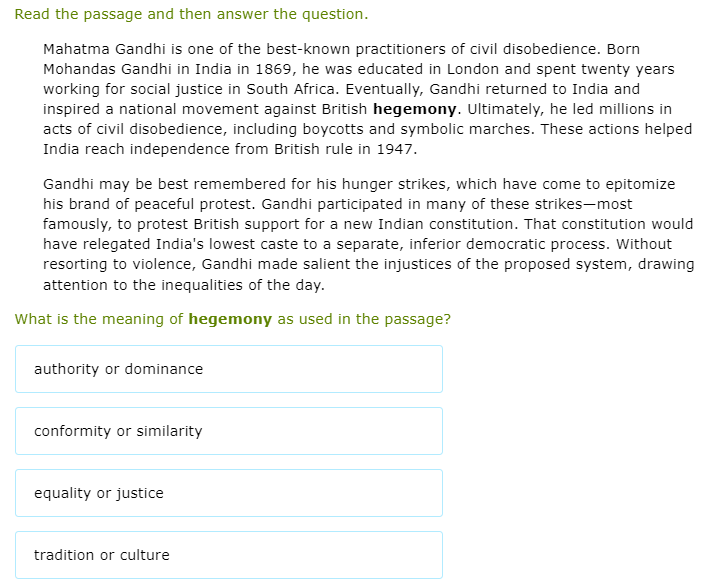This screenshot has height=583, width=711.
Task: Click the words 'symbolic marches' in the first paragraph
Action: [461, 129]
